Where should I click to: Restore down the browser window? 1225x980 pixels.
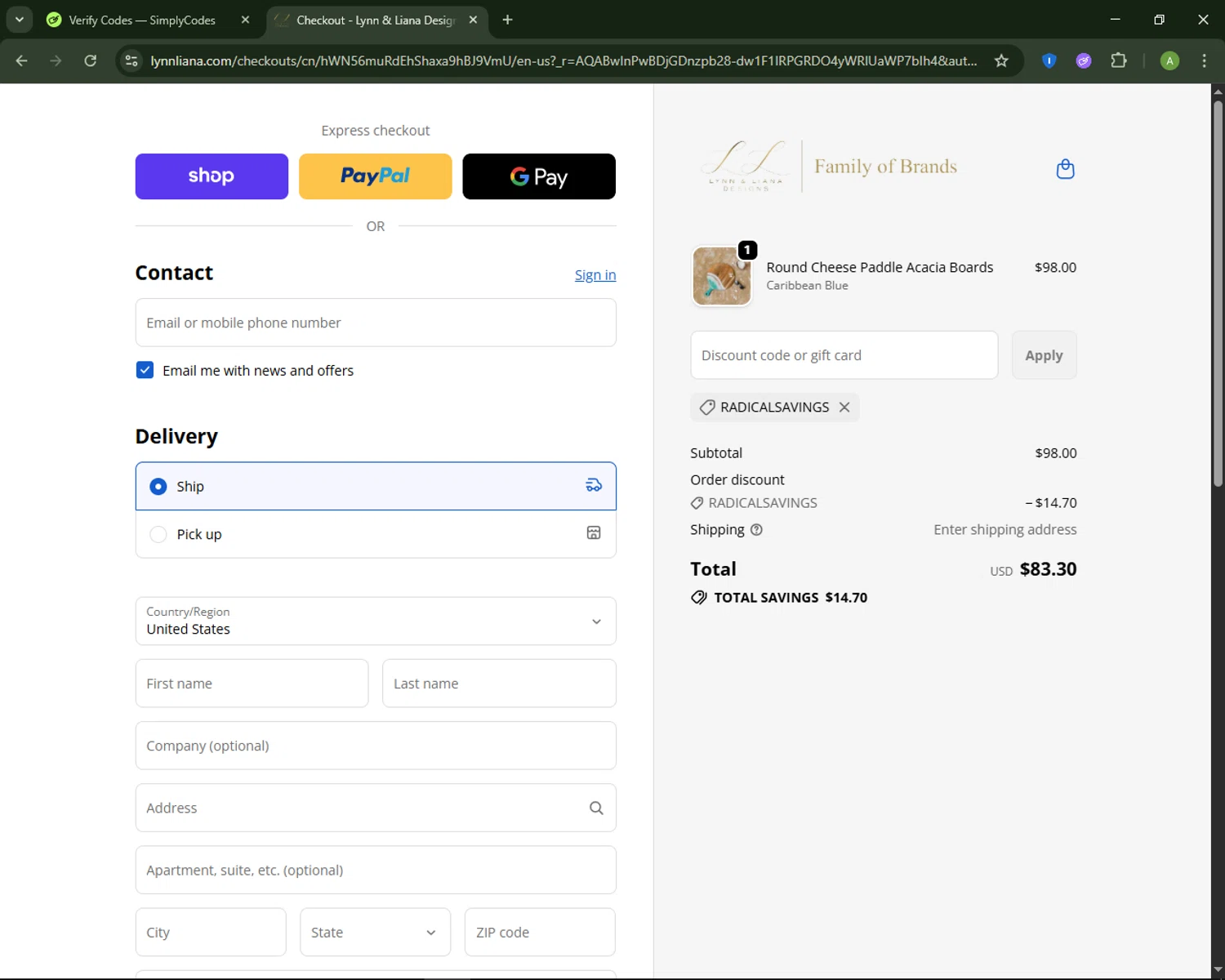(1159, 20)
